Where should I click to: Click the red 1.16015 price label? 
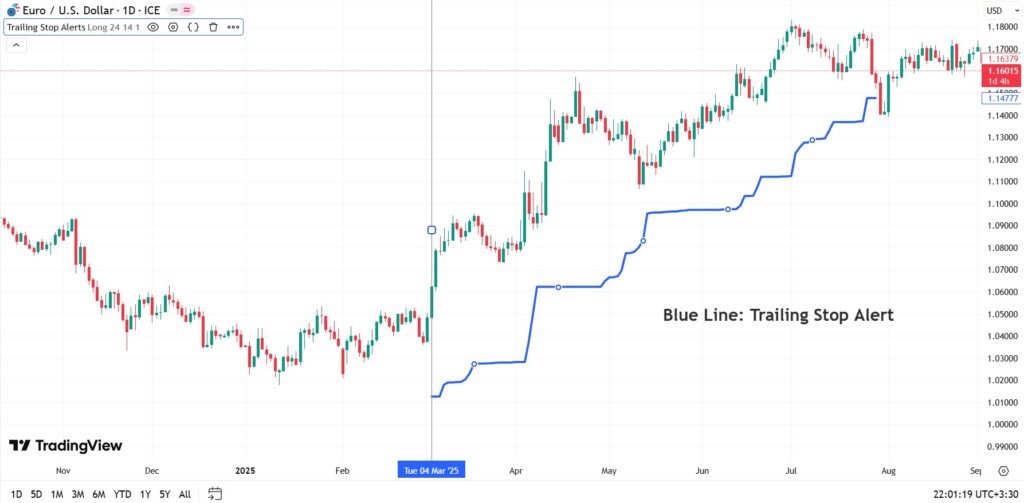pyautogui.click(x=1001, y=72)
